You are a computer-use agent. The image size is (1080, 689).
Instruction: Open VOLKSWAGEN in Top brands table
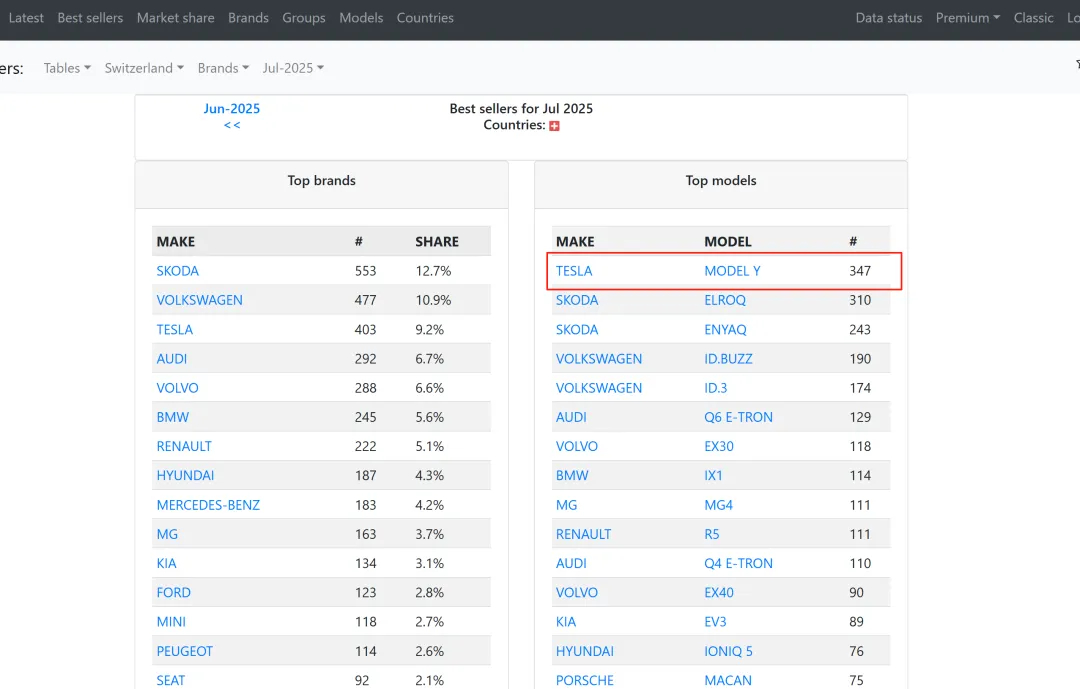tap(200, 300)
